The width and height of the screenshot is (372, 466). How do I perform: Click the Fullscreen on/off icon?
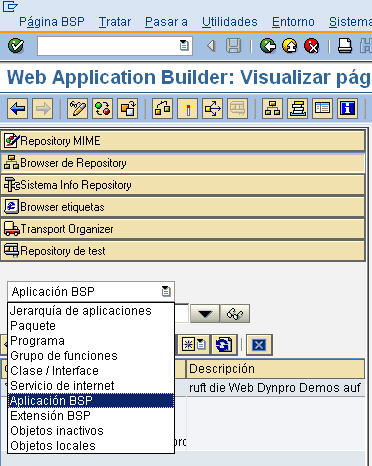click(x=322, y=108)
